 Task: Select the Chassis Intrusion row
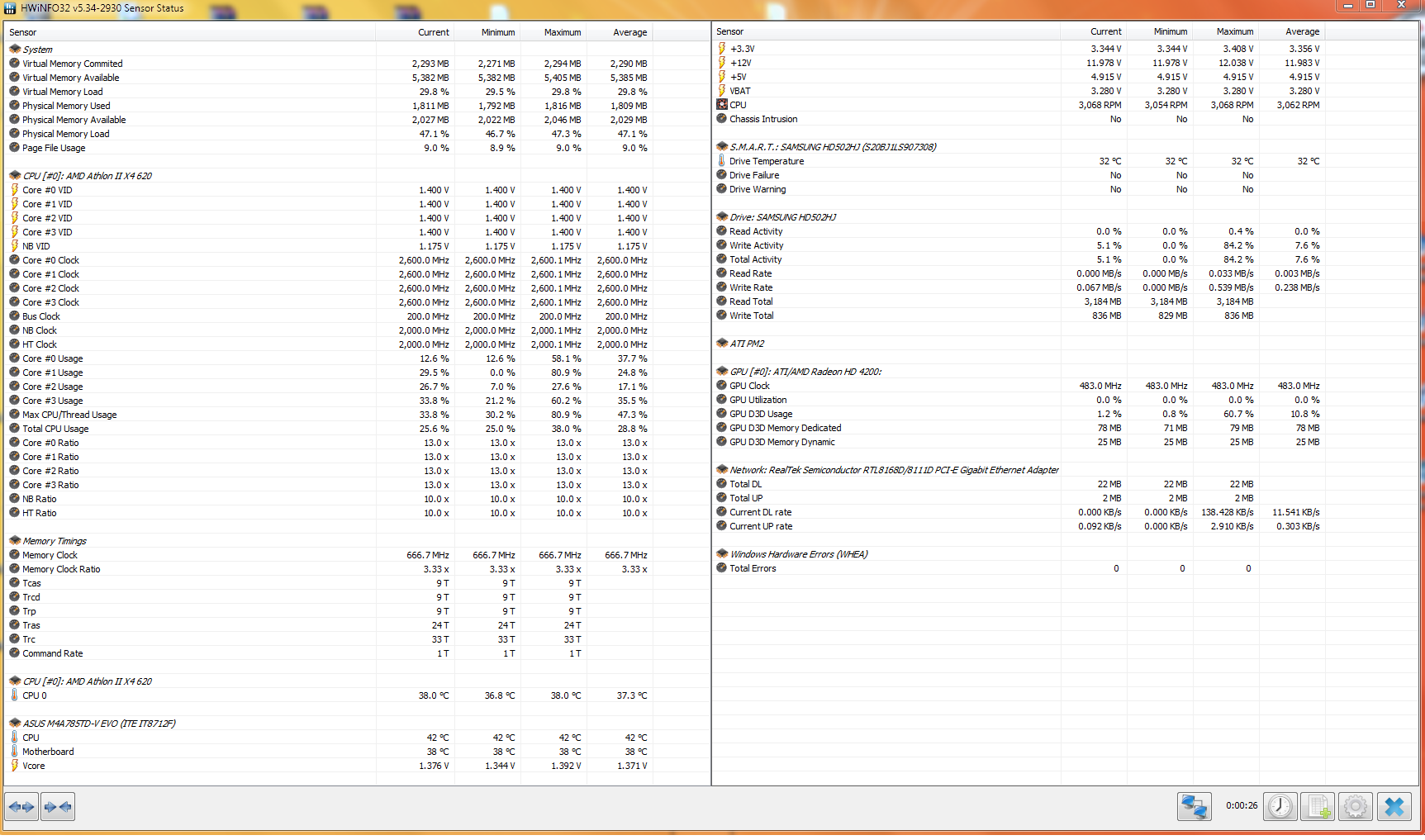tap(1066, 119)
